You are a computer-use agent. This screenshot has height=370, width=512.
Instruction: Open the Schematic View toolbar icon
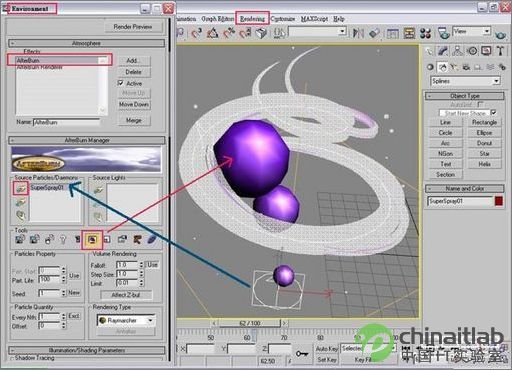(x=409, y=33)
